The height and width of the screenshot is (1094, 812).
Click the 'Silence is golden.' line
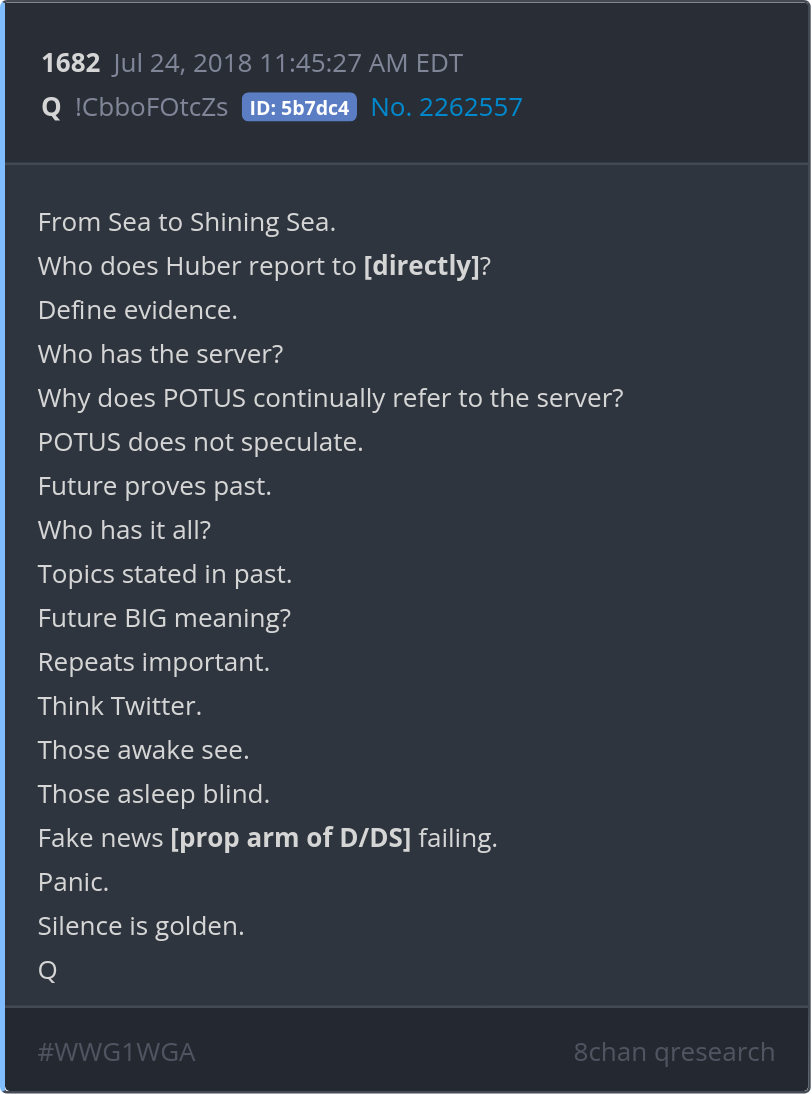[x=141, y=926]
